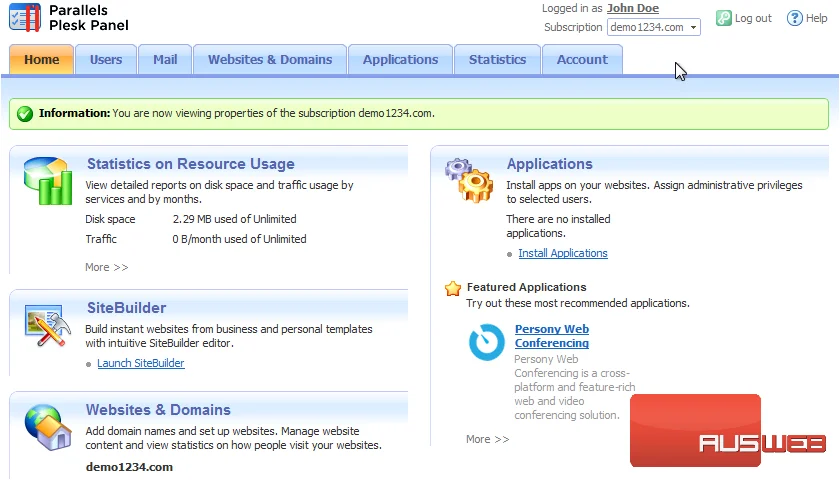Click the '2.29 MB used of Unlimited' value

(234, 219)
